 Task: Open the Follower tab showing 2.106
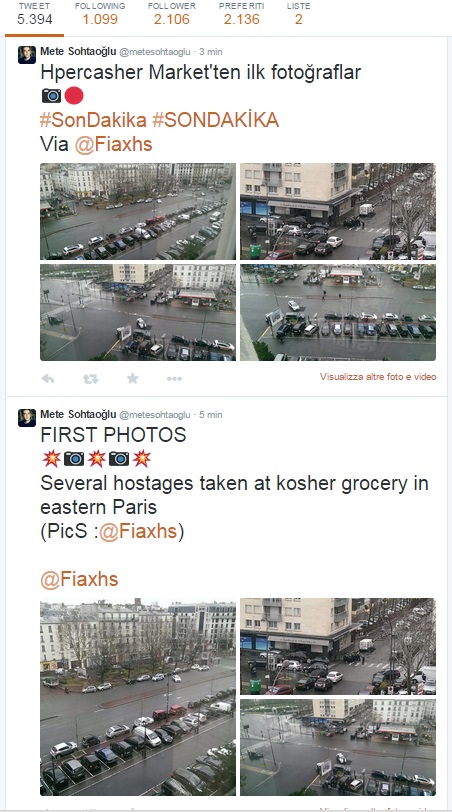(x=171, y=14)
